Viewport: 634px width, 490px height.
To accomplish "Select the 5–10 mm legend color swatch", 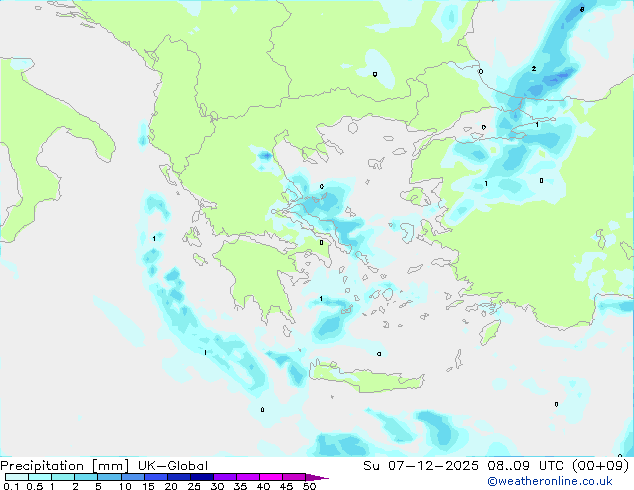I will click(109, 477).
